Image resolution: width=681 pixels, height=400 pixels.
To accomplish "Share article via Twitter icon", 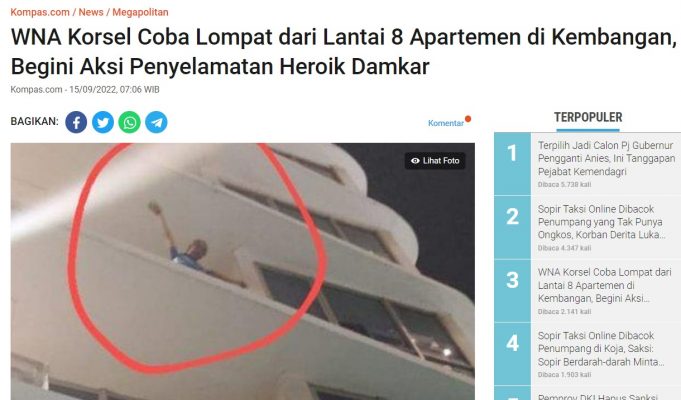I will point(103,122).
